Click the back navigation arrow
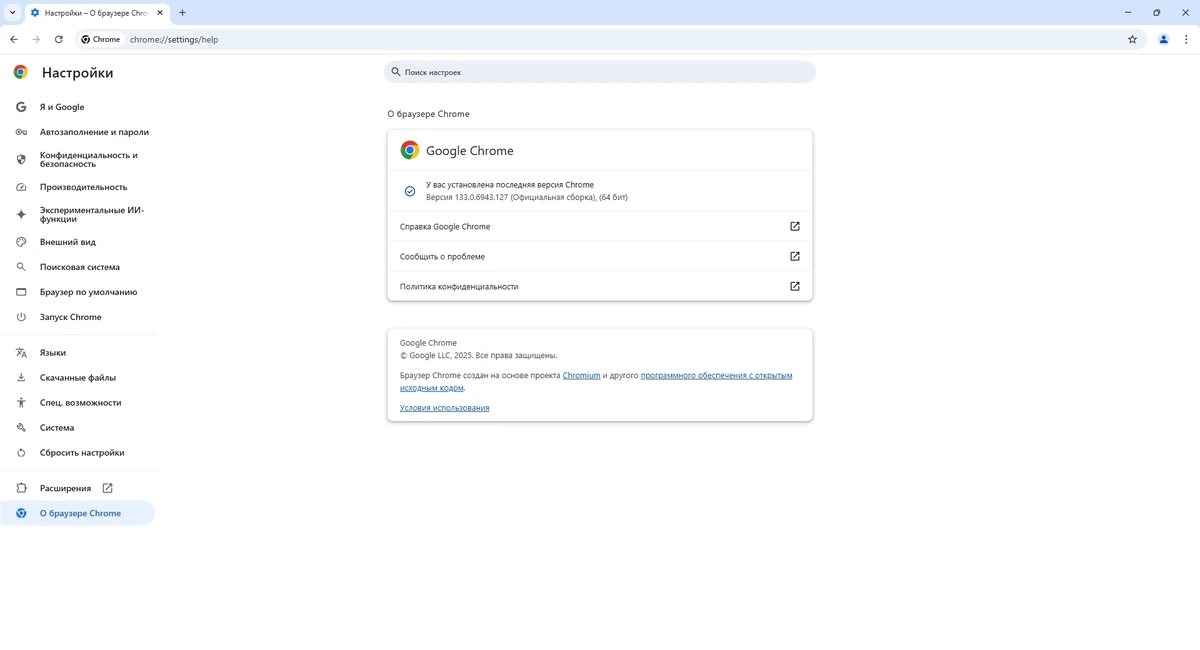1200x650 pixels. (14, 40)
